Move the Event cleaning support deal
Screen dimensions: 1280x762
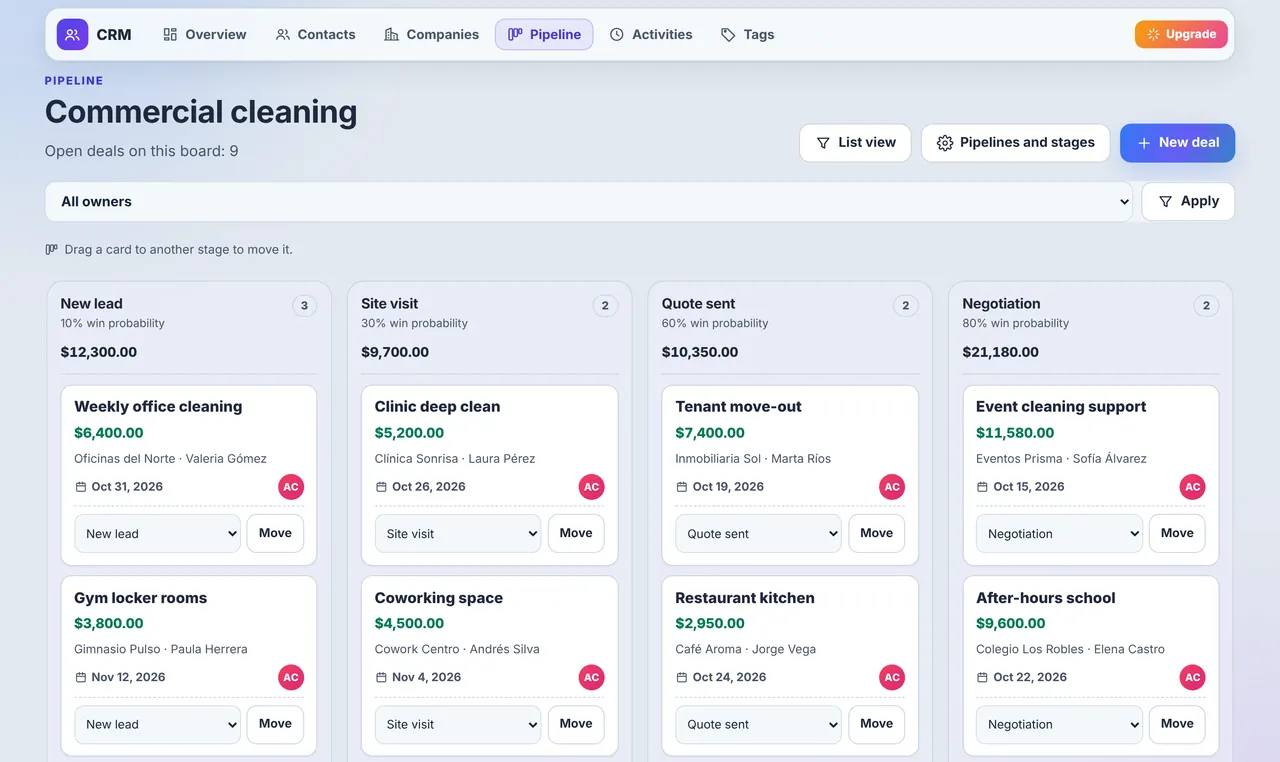point(1177,533)
